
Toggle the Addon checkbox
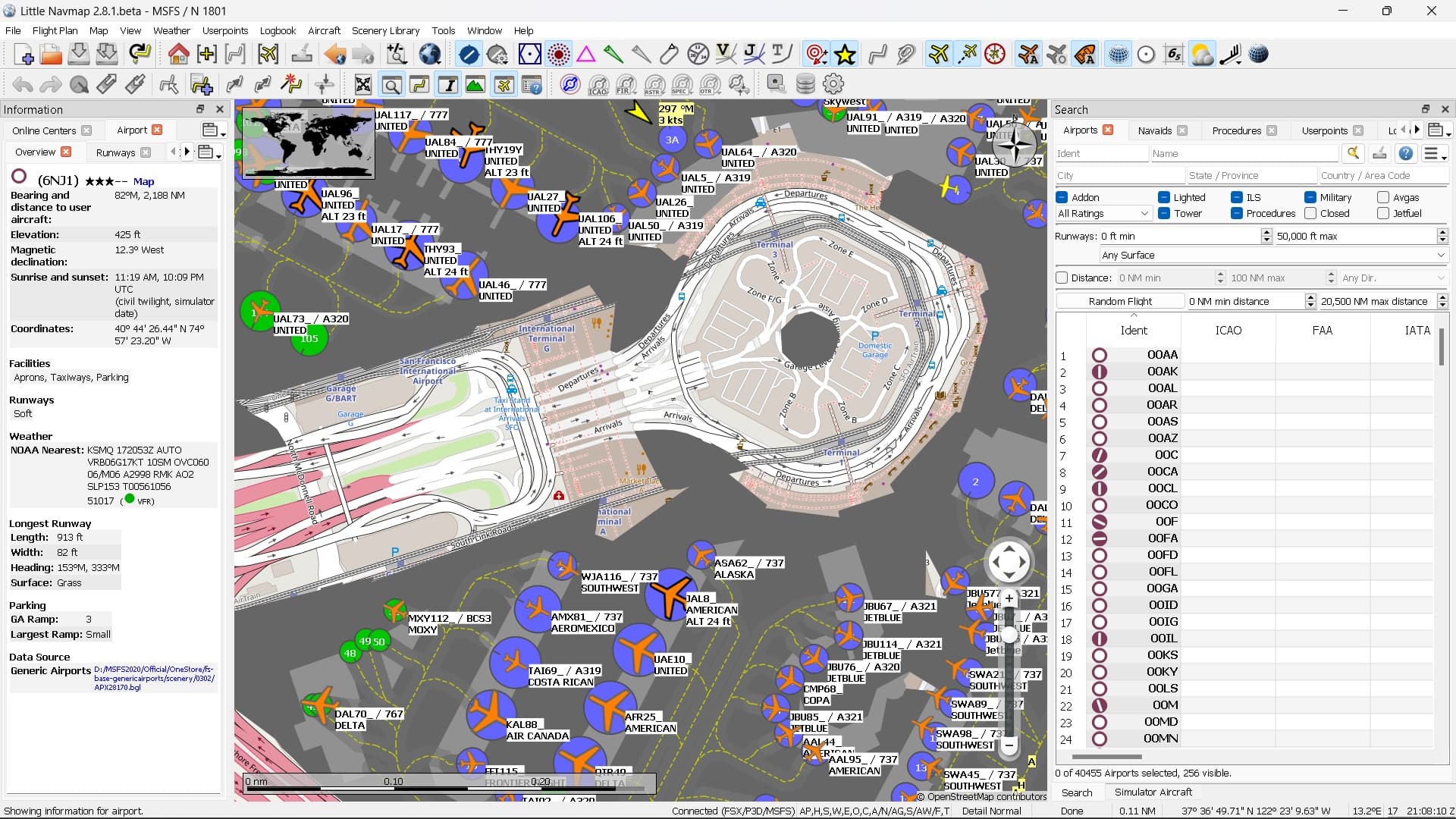click(1062, 197)
